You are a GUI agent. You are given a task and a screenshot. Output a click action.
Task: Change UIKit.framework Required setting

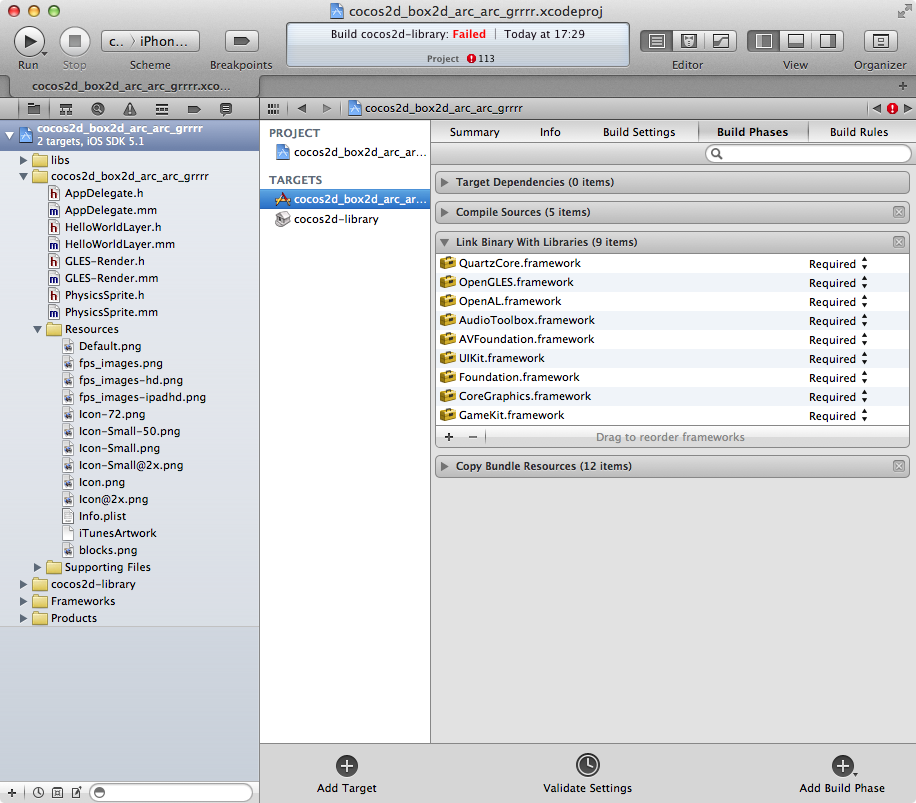838,359
